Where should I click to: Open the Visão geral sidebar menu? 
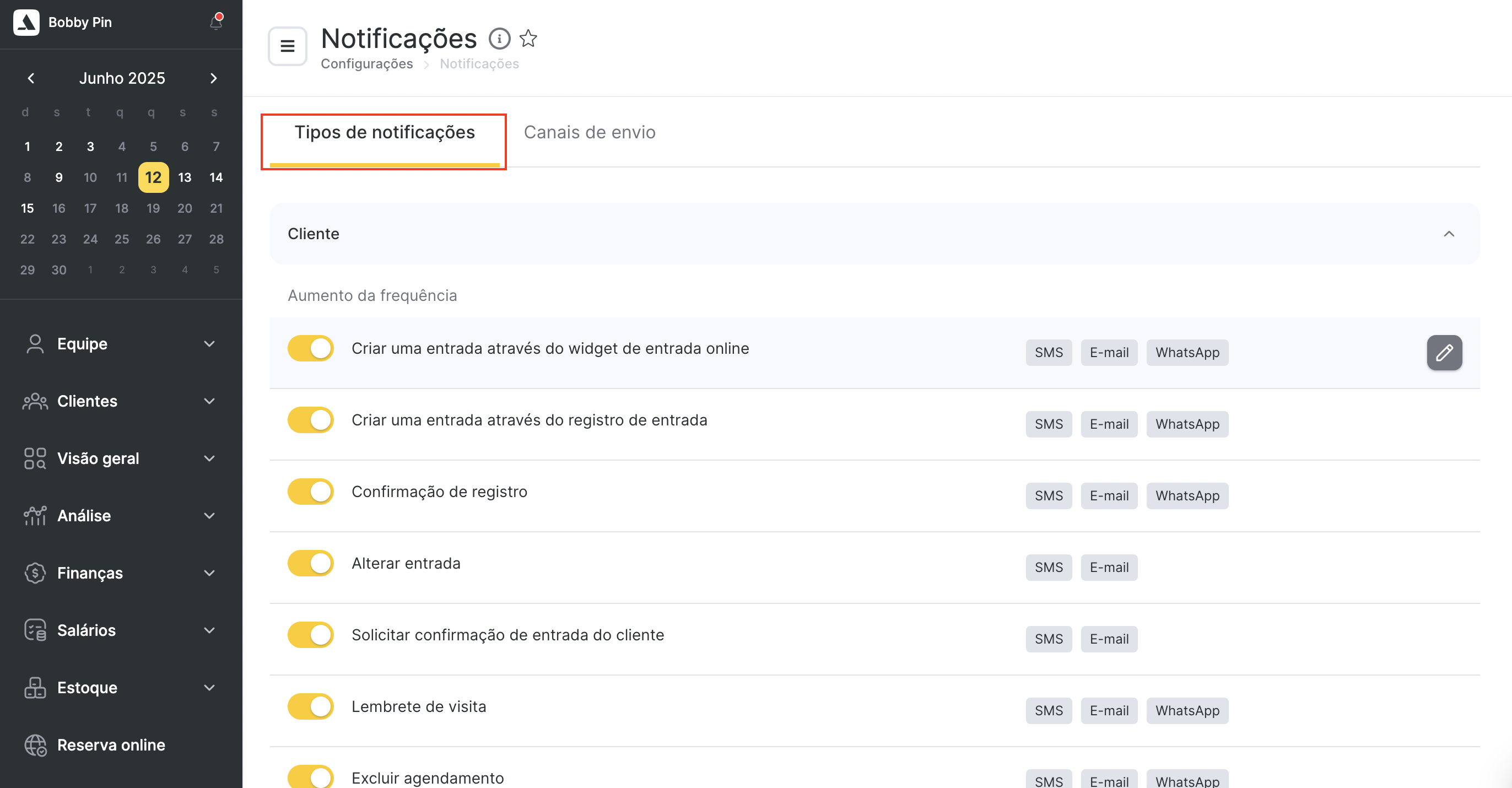click(x=121, y=458)
